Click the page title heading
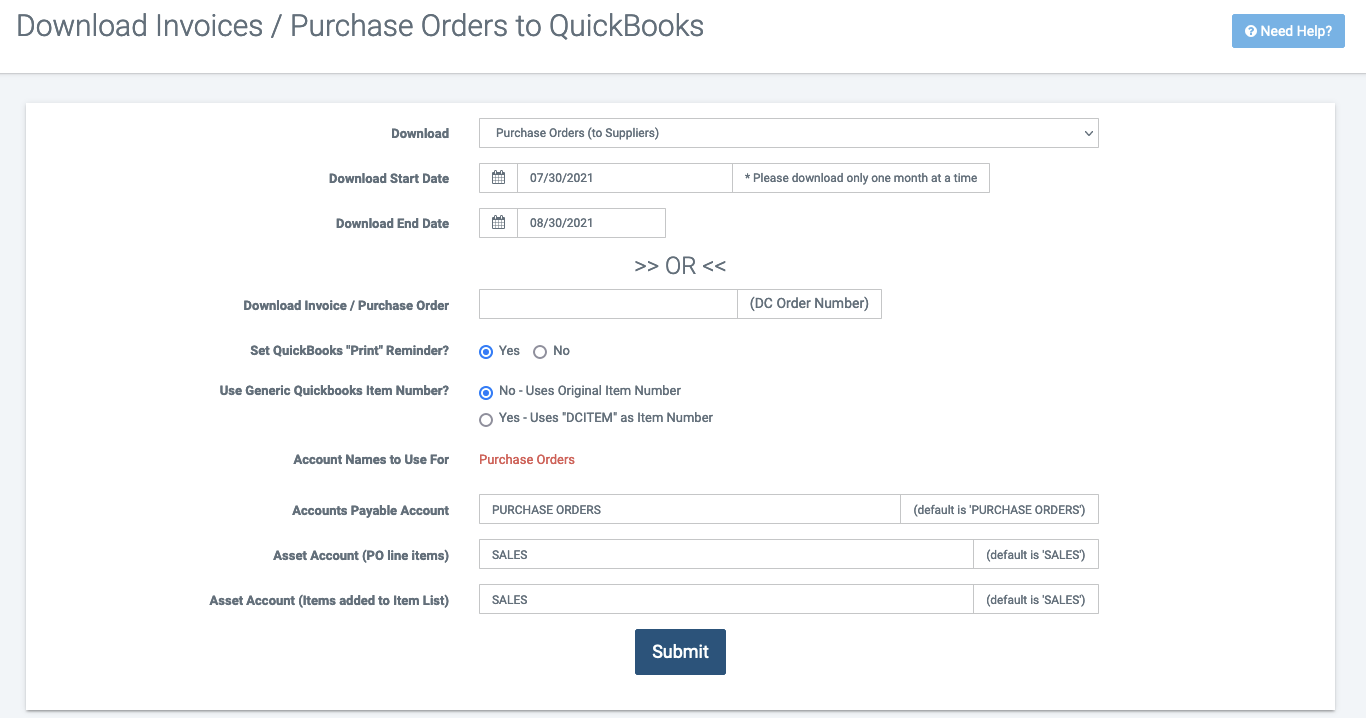 360,26
